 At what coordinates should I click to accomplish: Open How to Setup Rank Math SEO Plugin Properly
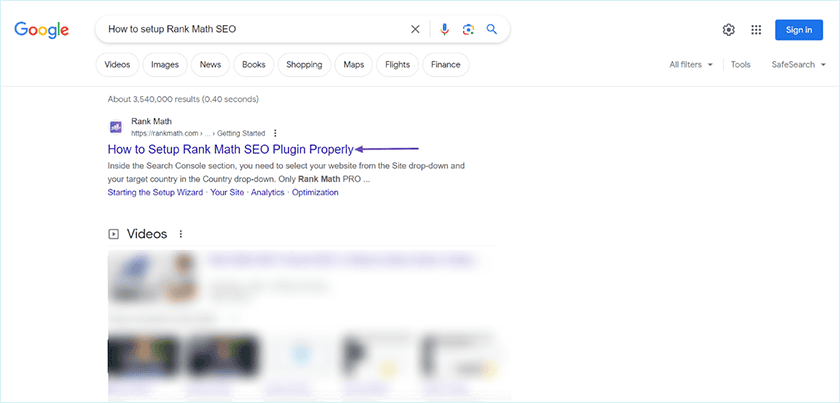pos(231,149)
